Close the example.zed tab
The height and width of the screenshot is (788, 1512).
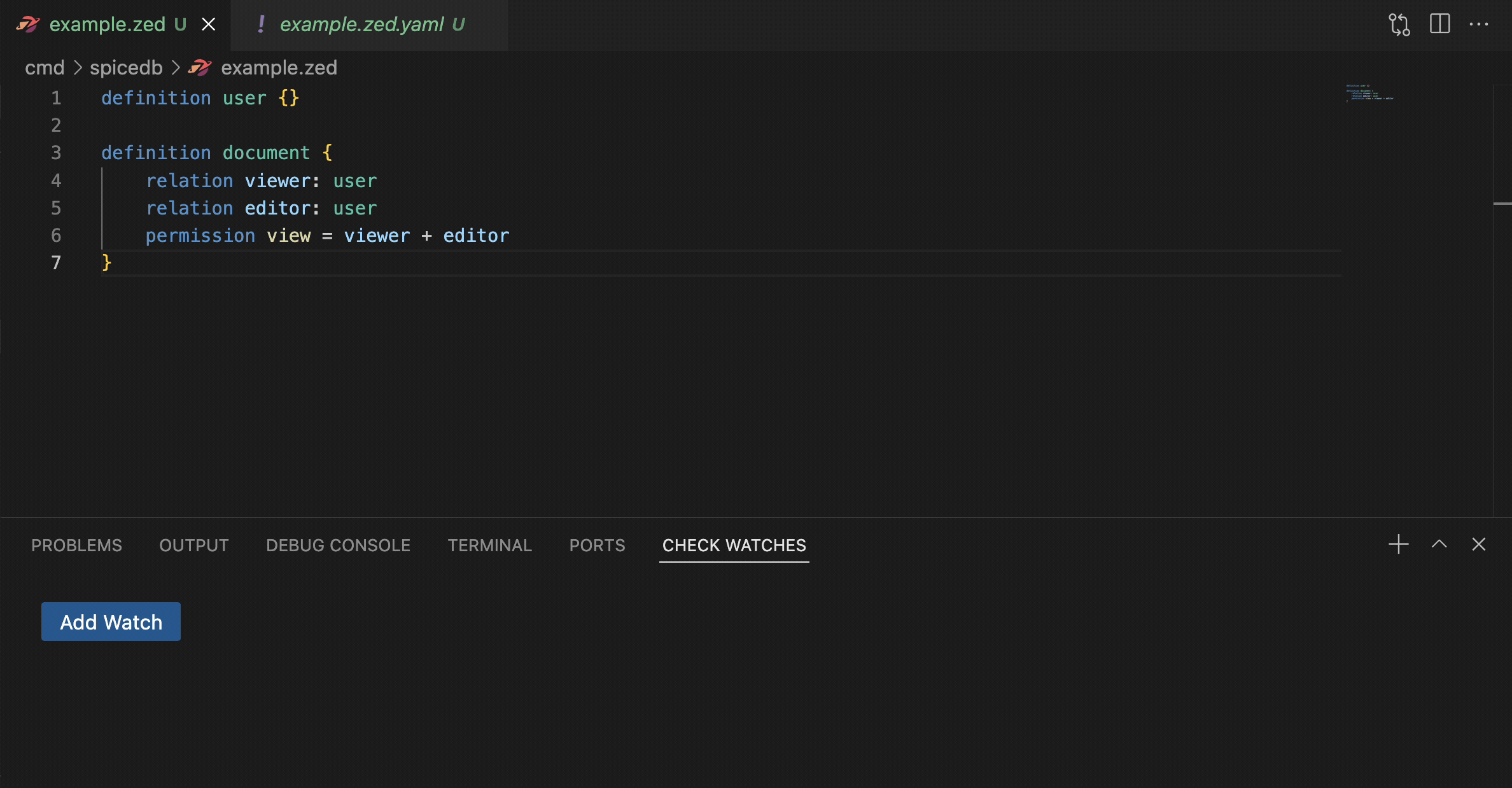pyautogui.click(x=208, y=24)
